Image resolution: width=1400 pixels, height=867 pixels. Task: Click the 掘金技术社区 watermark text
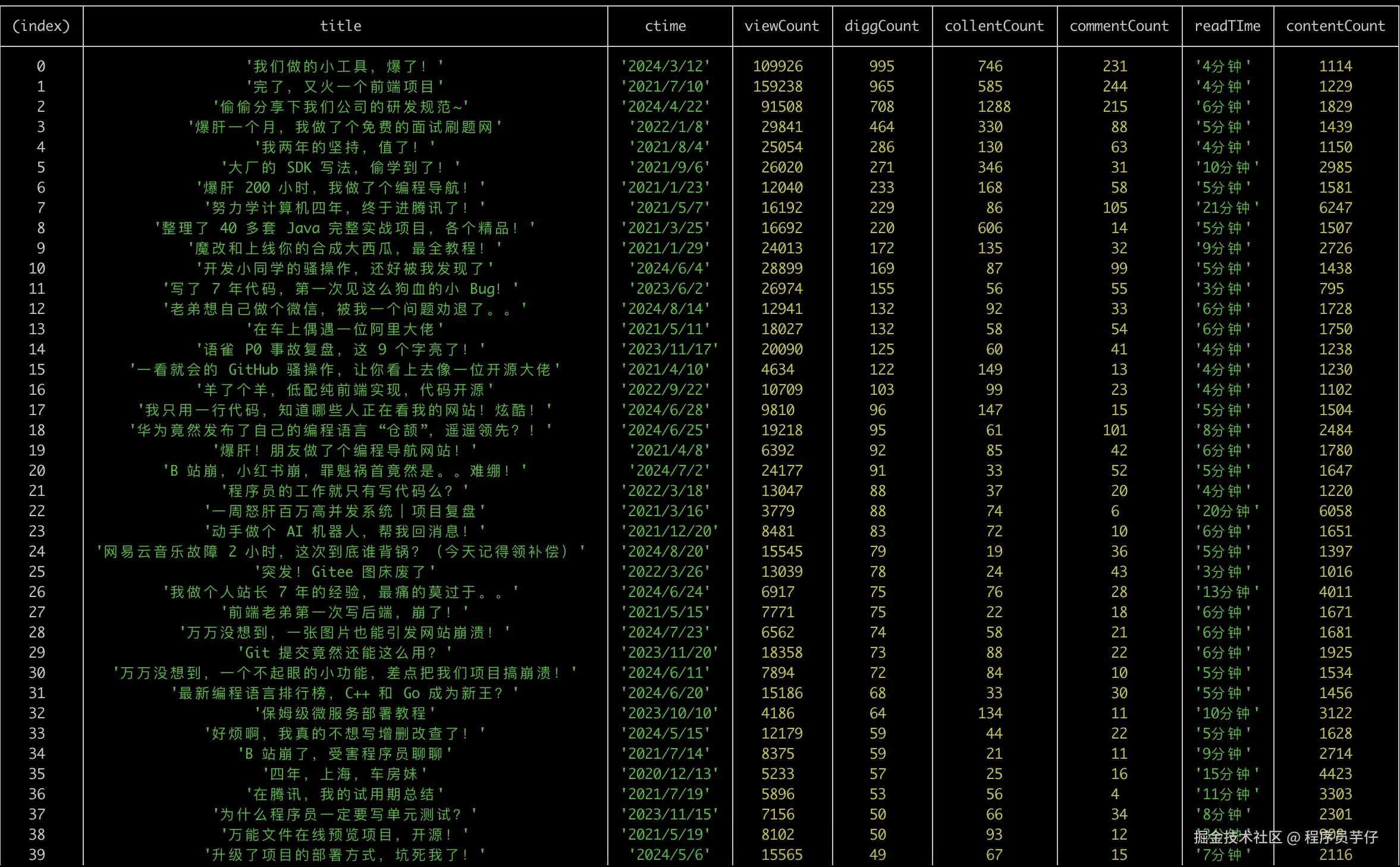(x=1237, y=837)
